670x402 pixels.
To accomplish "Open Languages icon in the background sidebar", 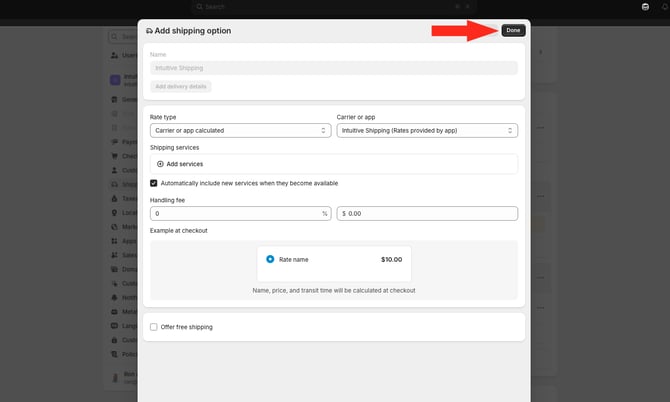I will pos(114,326).
